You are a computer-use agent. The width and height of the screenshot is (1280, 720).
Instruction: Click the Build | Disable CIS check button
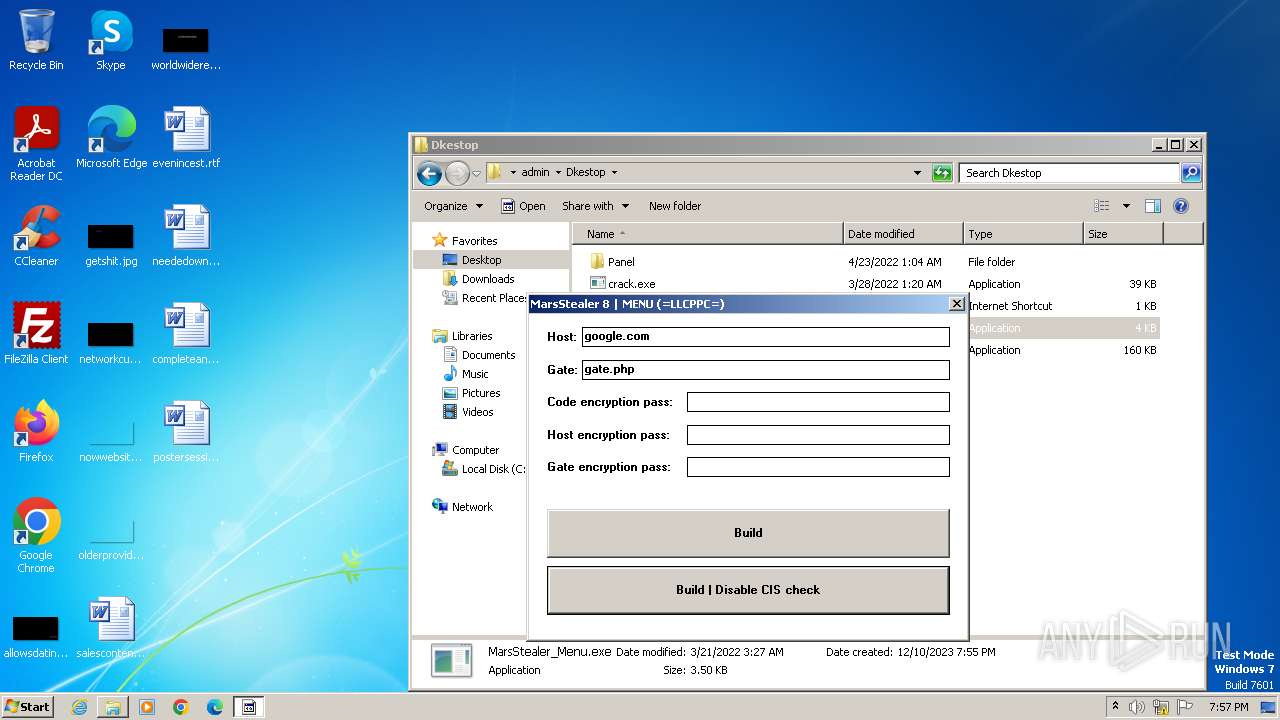(748, 590)
